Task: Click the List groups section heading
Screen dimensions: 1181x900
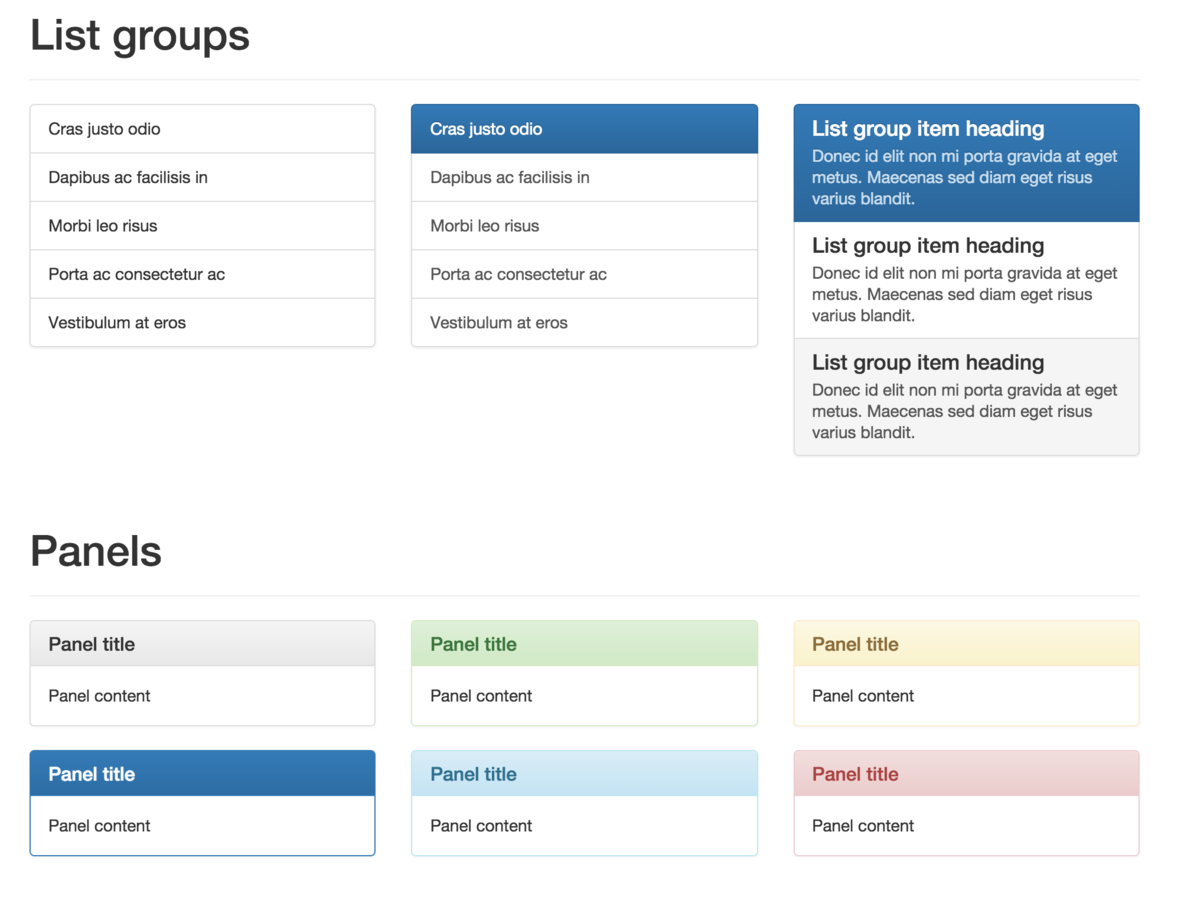Action: [x=139, y=35]
